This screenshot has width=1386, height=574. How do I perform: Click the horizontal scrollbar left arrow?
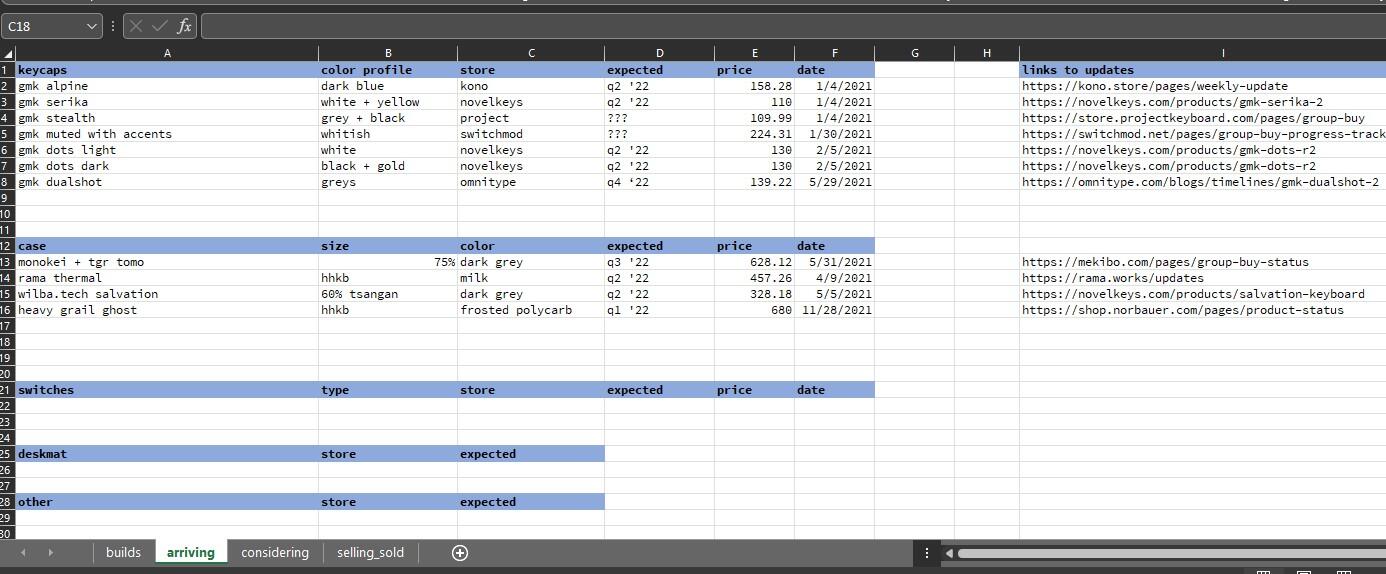(x=949, y=553)
